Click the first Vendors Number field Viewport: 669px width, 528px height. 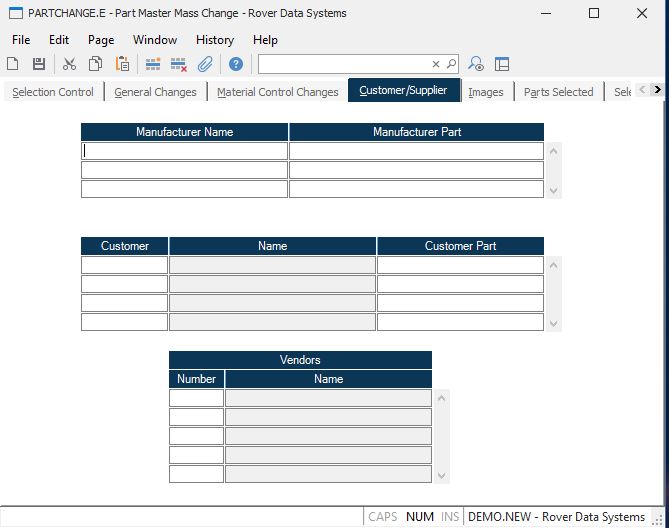pos(196,398)
